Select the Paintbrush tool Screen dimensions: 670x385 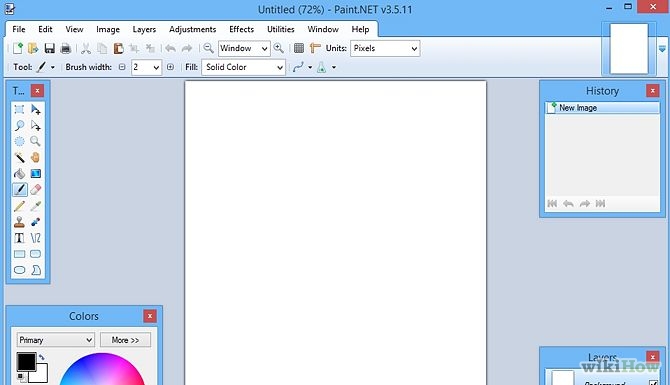(19, 190)
